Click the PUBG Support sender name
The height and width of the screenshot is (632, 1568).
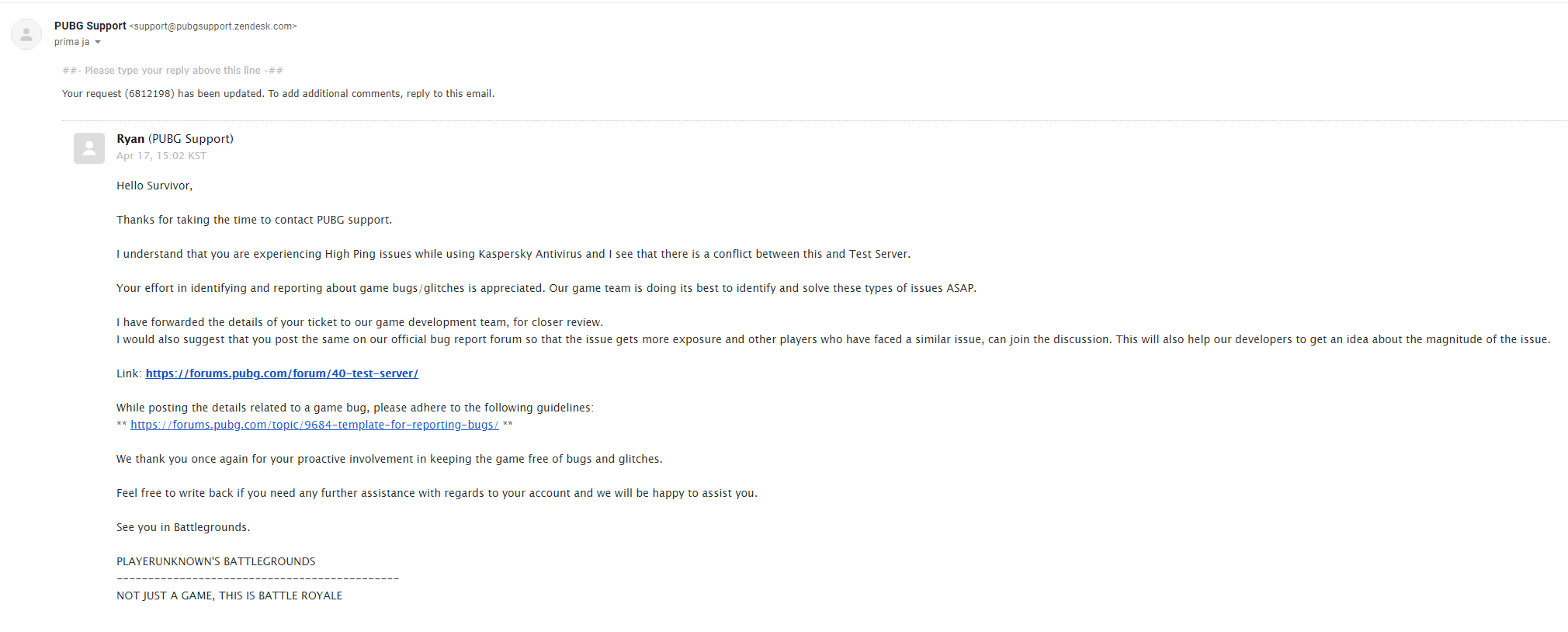point(90,26)
